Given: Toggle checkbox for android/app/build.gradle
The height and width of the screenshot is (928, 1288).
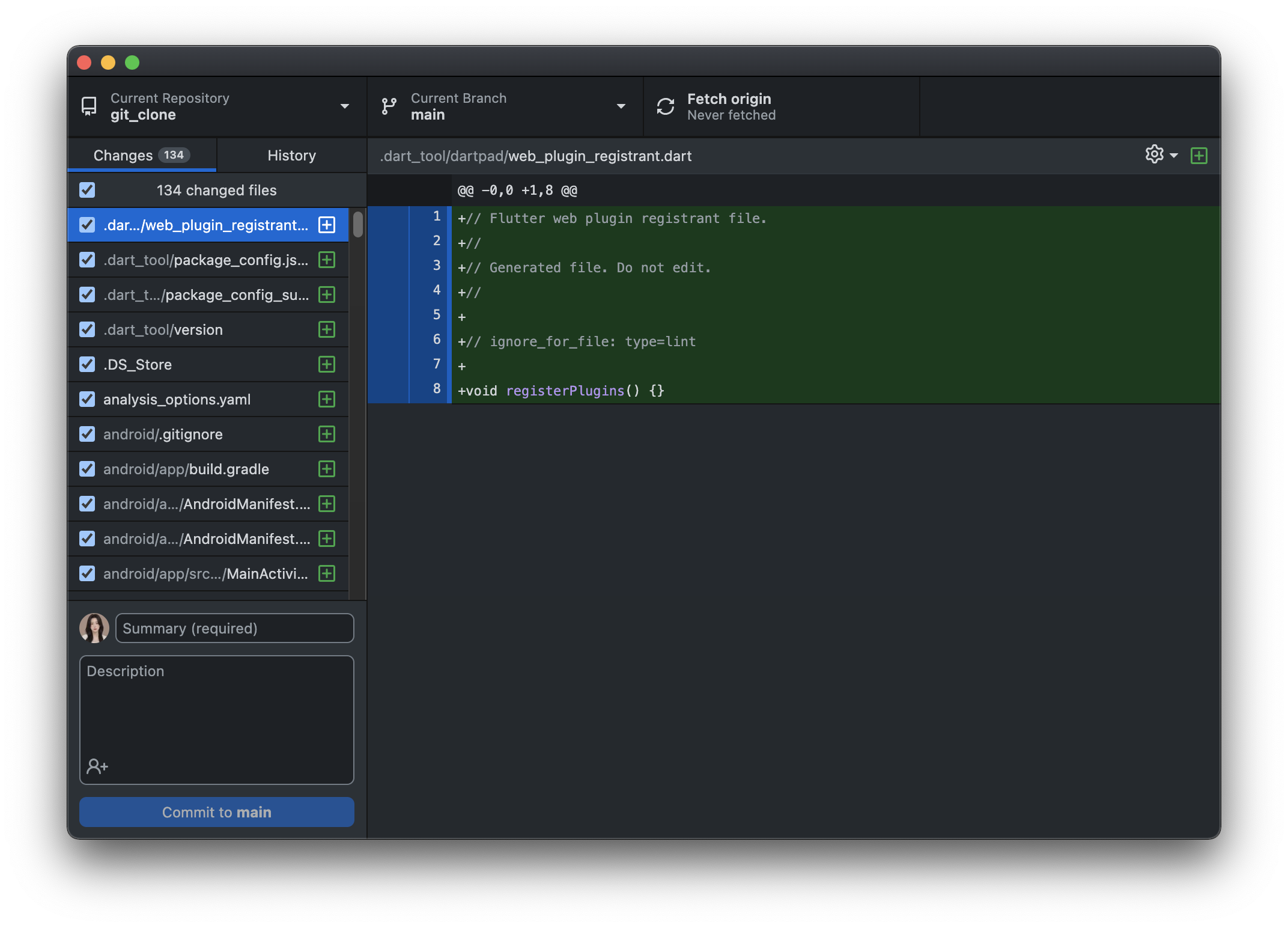Looking at the screenshot, I should [87, 469].
